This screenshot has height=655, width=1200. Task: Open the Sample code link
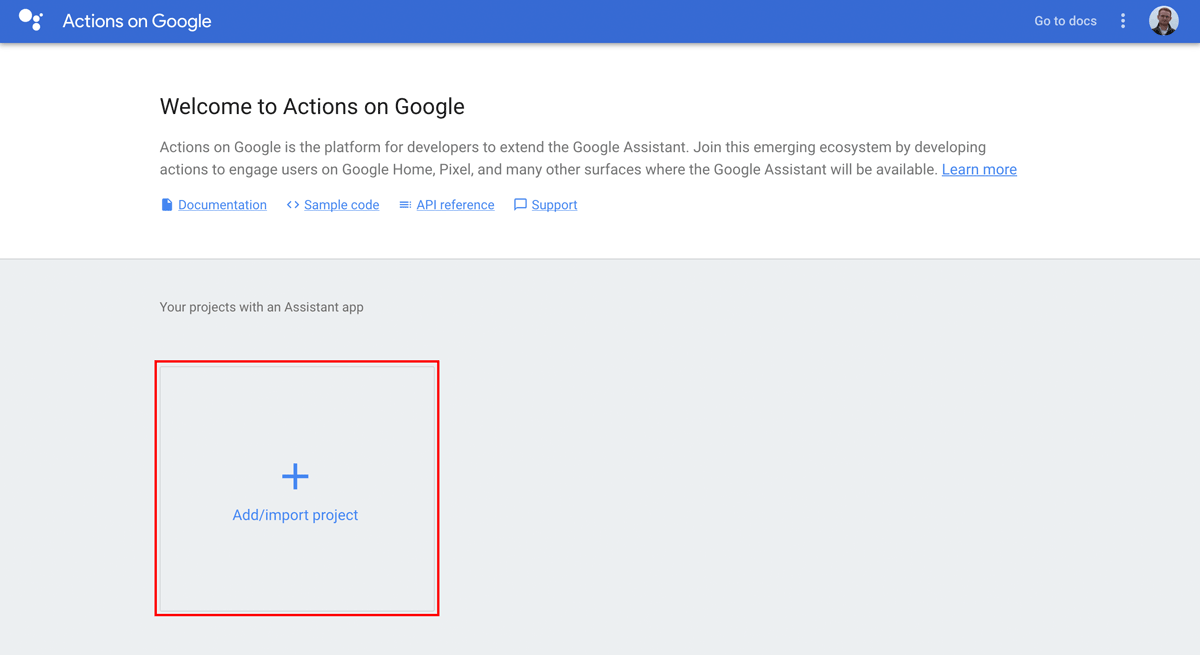pyautogui.click(x=341, y=205)
